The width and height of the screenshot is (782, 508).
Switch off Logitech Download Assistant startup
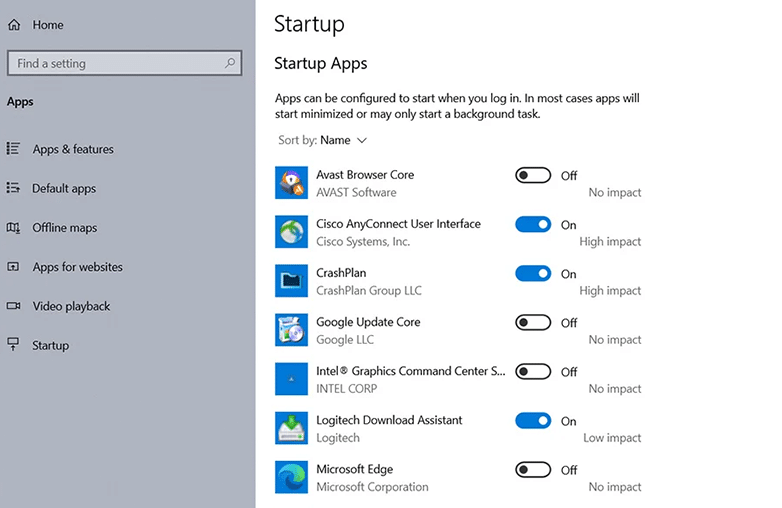(533, 421)
